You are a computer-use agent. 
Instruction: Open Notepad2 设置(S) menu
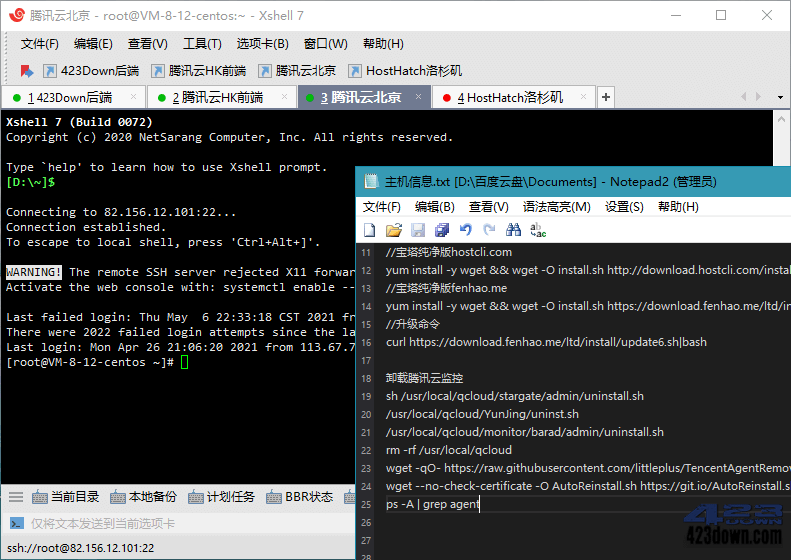[x=624, y=207]
